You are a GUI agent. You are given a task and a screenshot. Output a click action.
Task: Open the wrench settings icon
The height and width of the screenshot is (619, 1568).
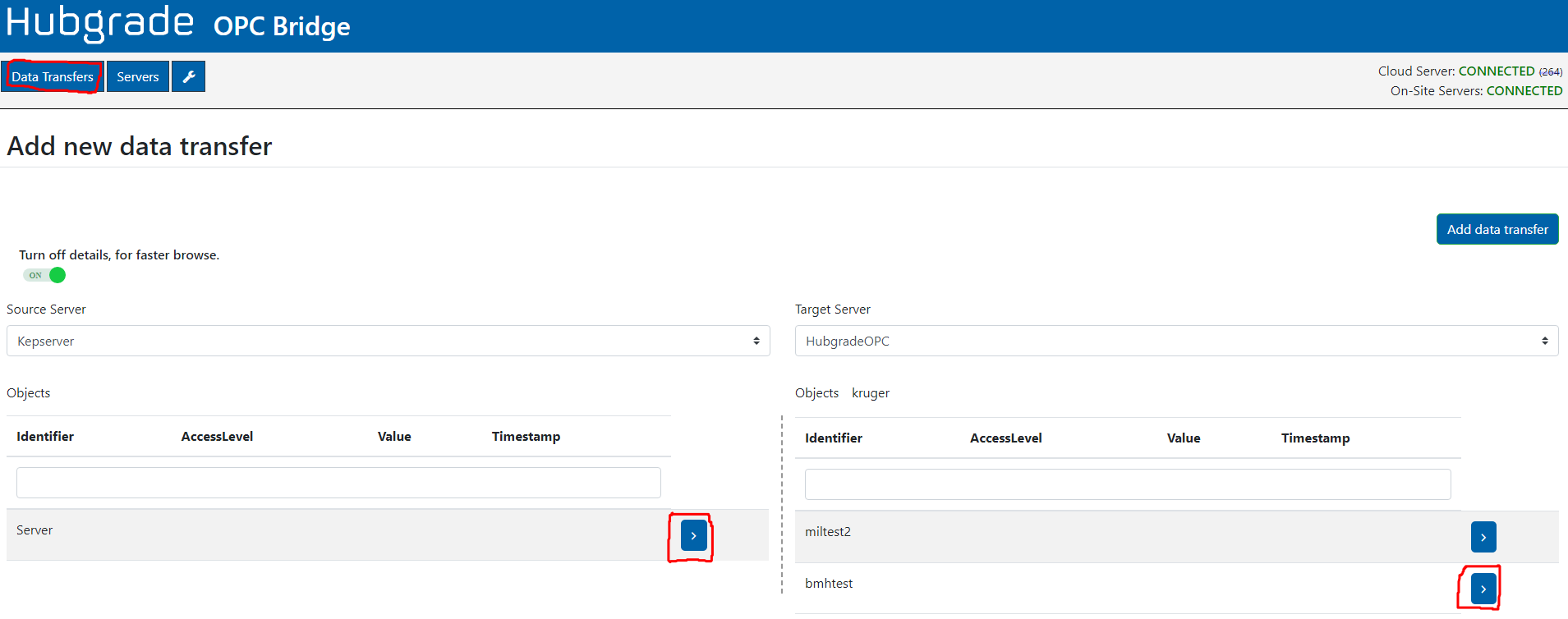(x=188, y=76)
